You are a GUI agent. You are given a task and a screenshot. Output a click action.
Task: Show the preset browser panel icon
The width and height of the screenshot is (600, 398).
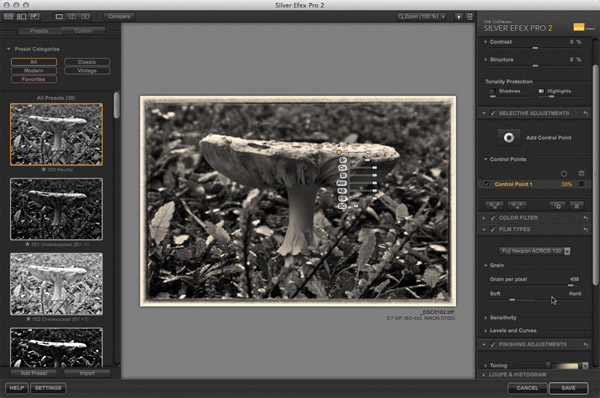pyautogui.click(x=21, y=16)
